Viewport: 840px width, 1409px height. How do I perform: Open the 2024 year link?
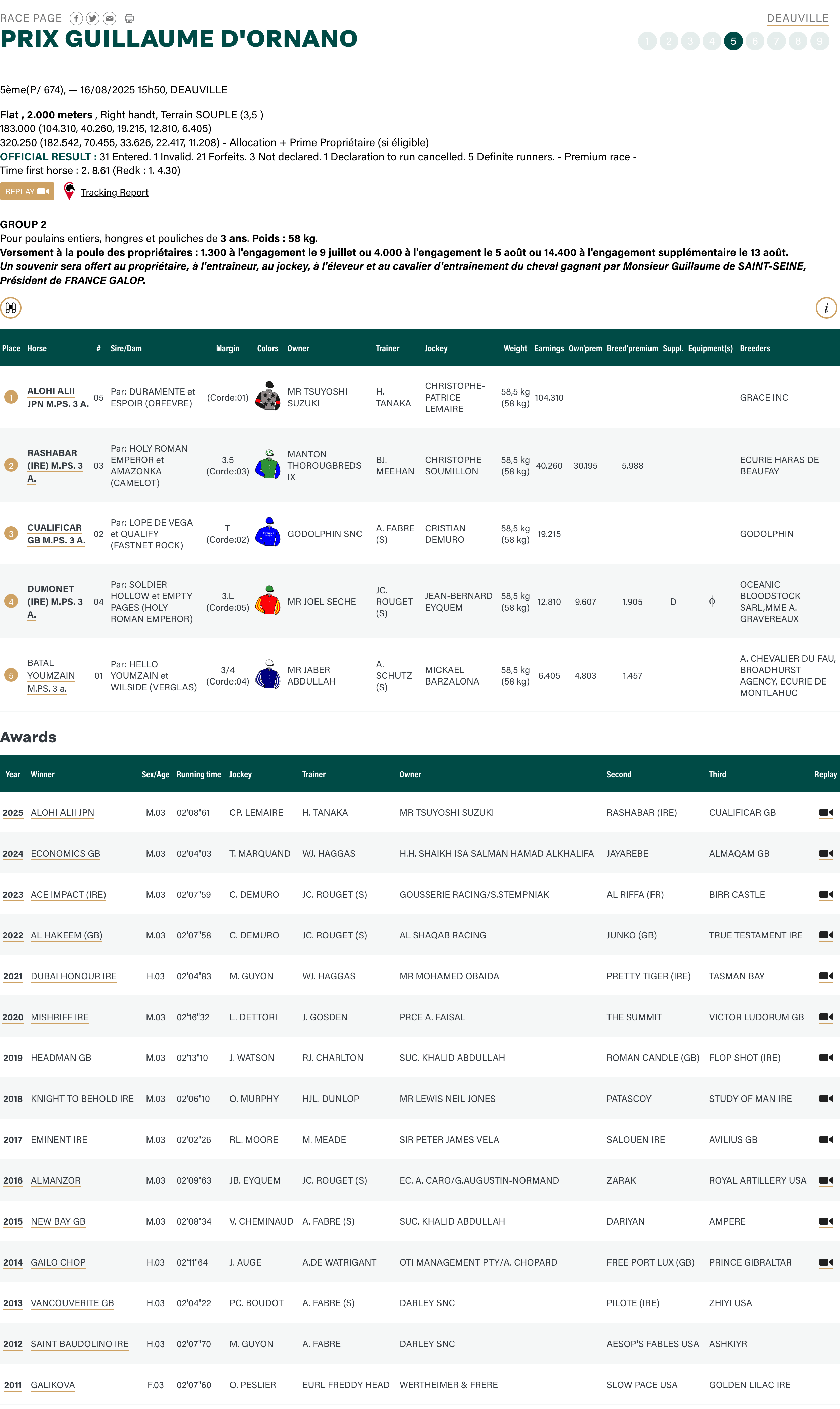13,854
